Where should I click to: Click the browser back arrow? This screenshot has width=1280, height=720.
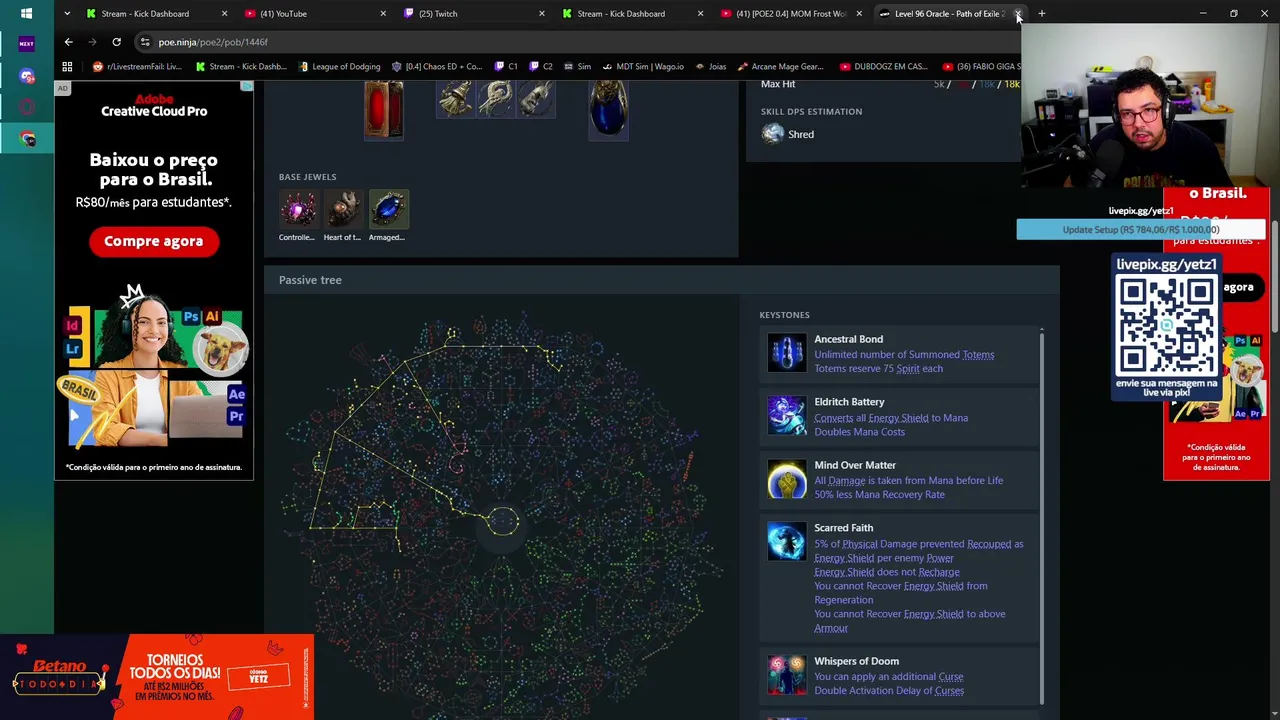pyautogui.click(x=68, y=42)
